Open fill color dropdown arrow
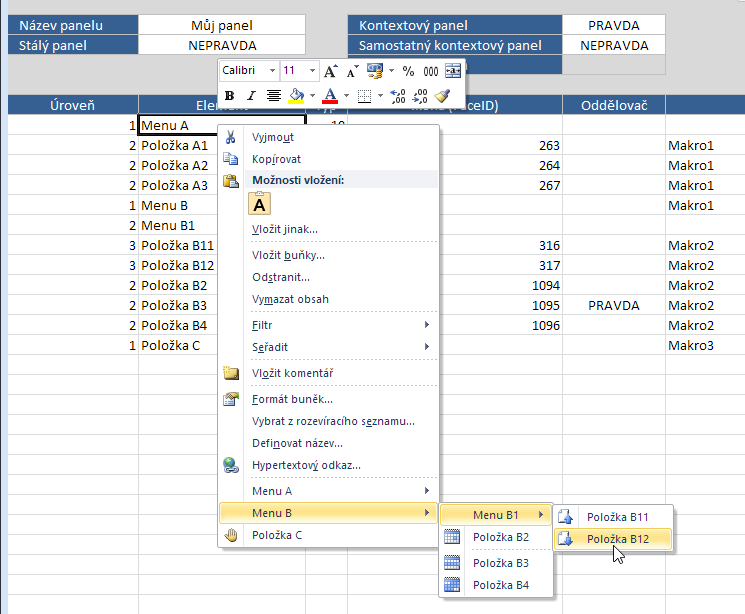The width and height of the screenshot is (745, 614). pyautogui.click(x=312, y=96)
